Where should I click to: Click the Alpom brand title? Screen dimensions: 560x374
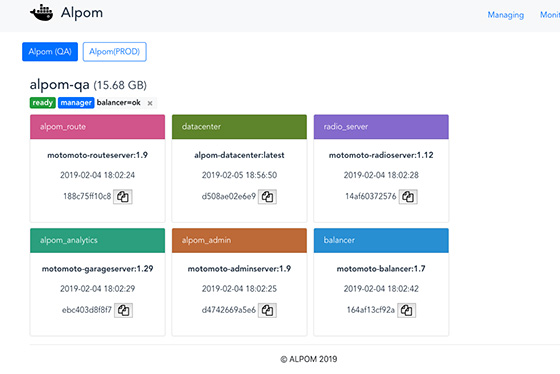click(x=82, y=13)
